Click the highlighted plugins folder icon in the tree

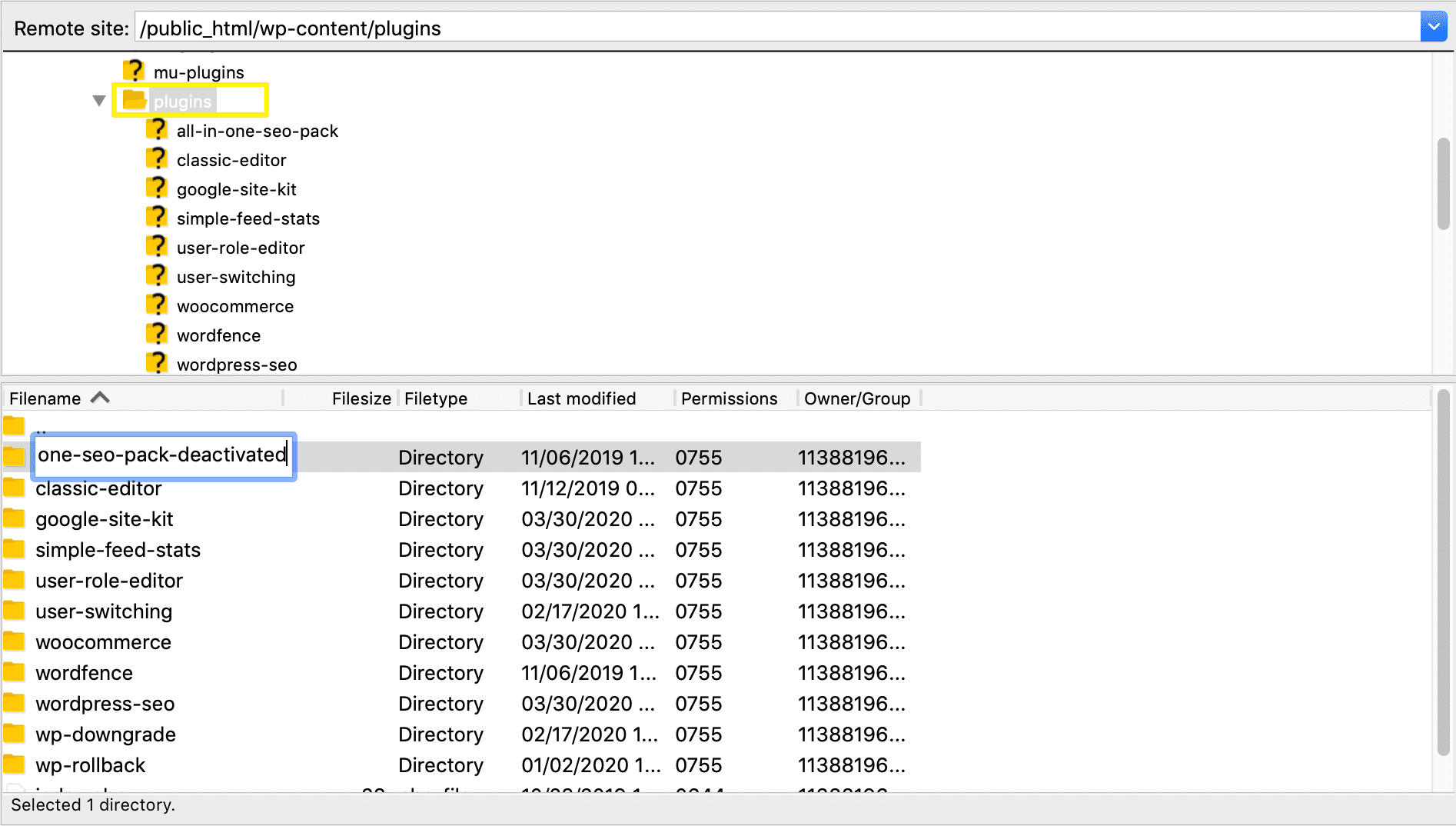(x=135, y=98)
